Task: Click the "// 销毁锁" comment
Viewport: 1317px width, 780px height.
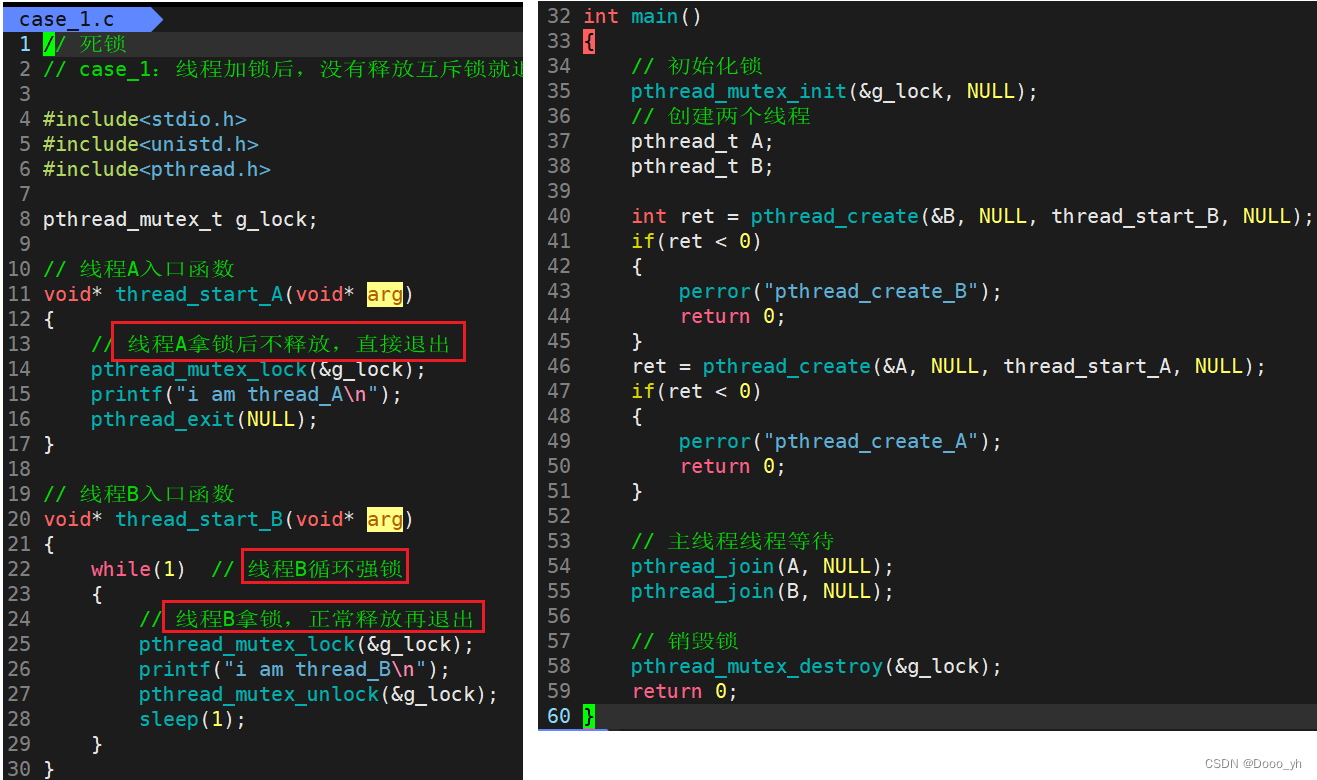Action: pos(685,641)
